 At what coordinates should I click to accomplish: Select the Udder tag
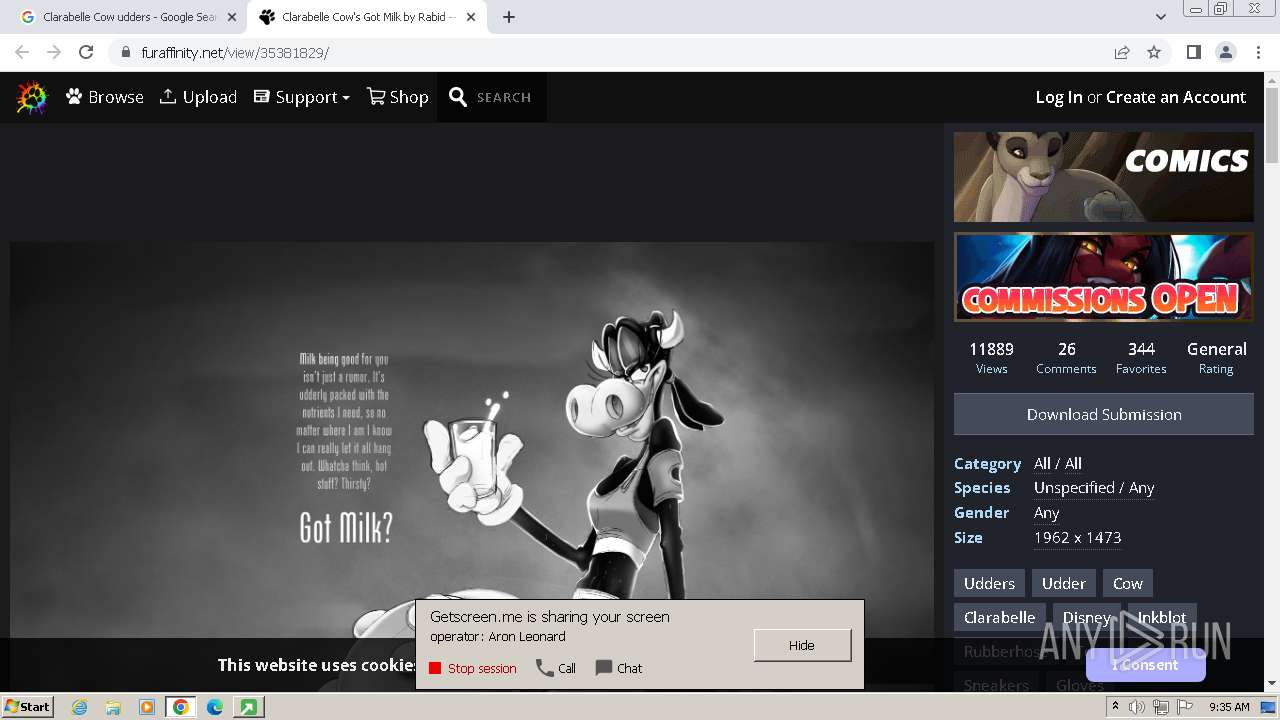pyautogui.click(x=1063, y=583)
